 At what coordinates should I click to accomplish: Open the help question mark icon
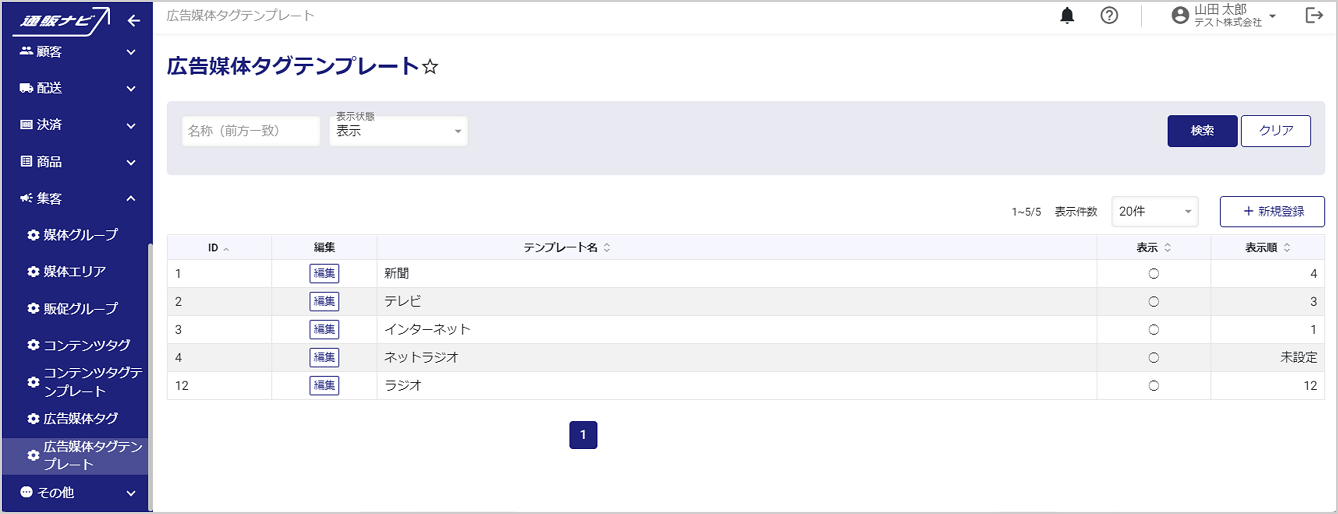(x=1109, y=16)
